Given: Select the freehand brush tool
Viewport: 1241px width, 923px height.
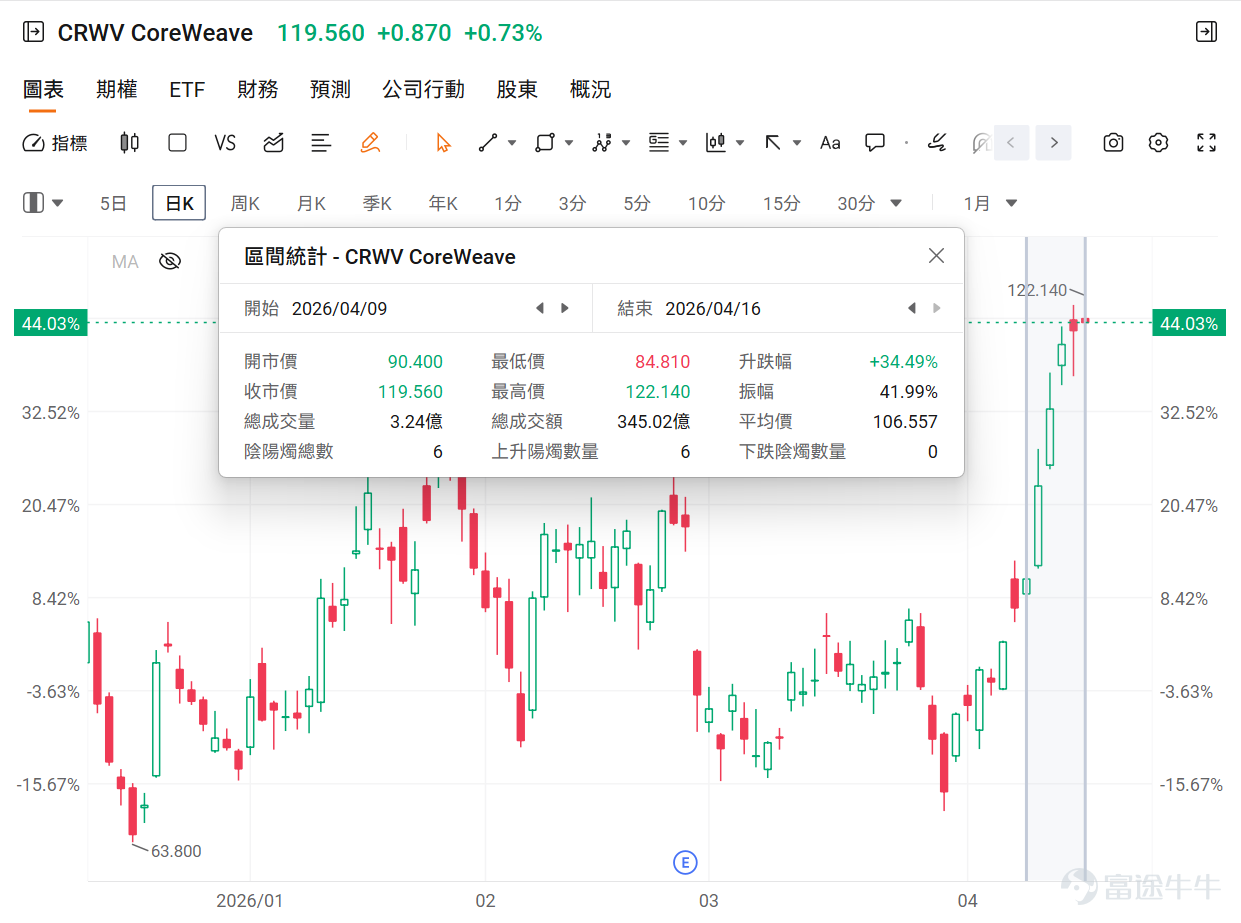Looking at the screenshot, I should pos(937,143).
